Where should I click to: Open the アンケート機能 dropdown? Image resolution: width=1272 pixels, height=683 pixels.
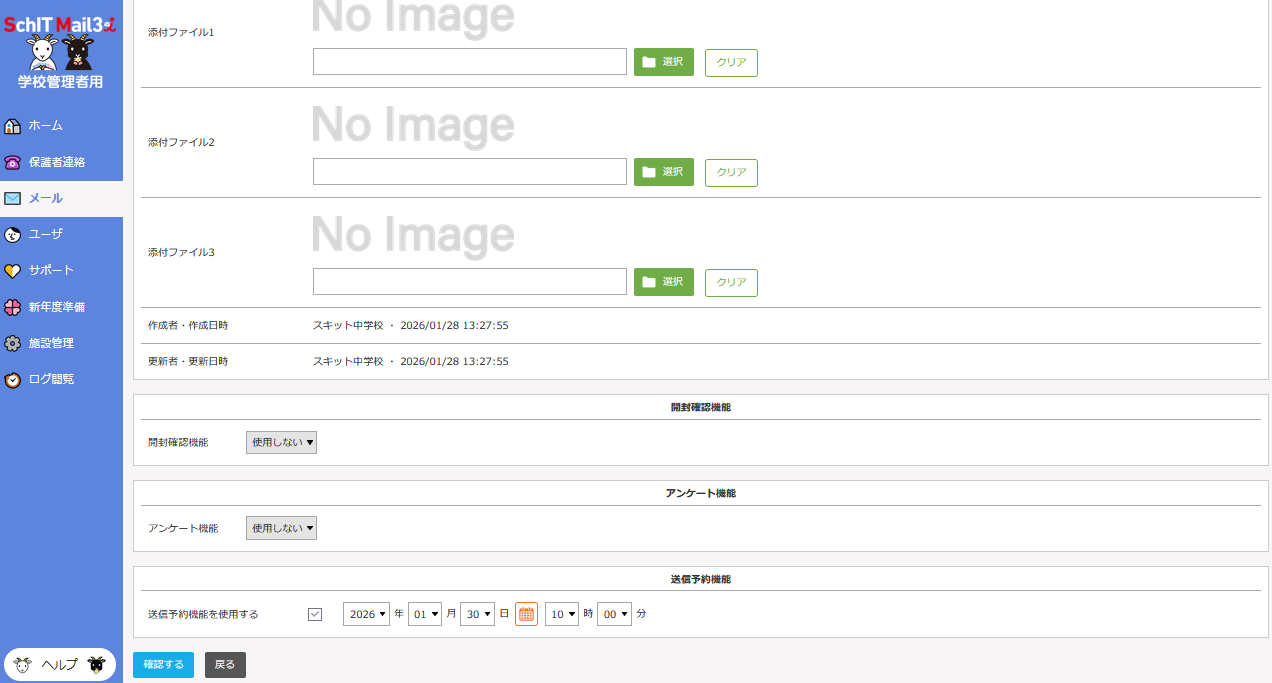click(x=281, y=528)
